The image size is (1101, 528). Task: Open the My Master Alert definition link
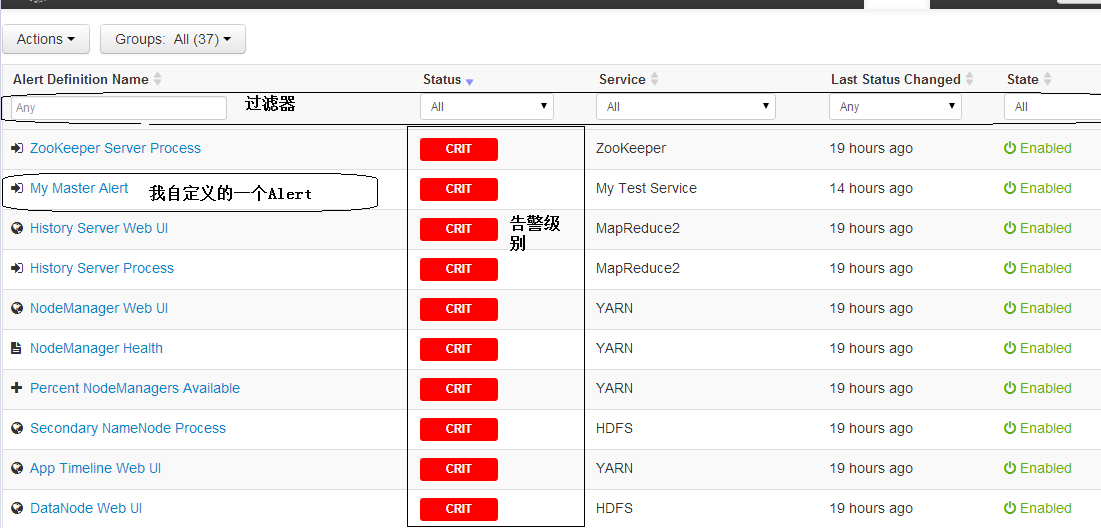[79, 188]
